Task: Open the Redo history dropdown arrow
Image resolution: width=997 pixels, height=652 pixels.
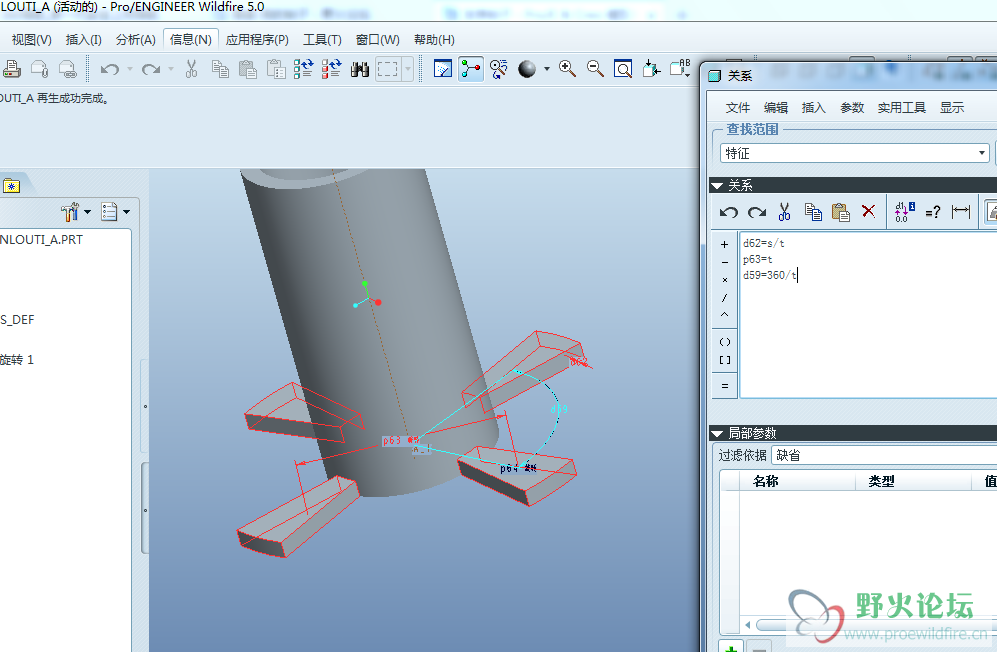Action: pos(171,69)
